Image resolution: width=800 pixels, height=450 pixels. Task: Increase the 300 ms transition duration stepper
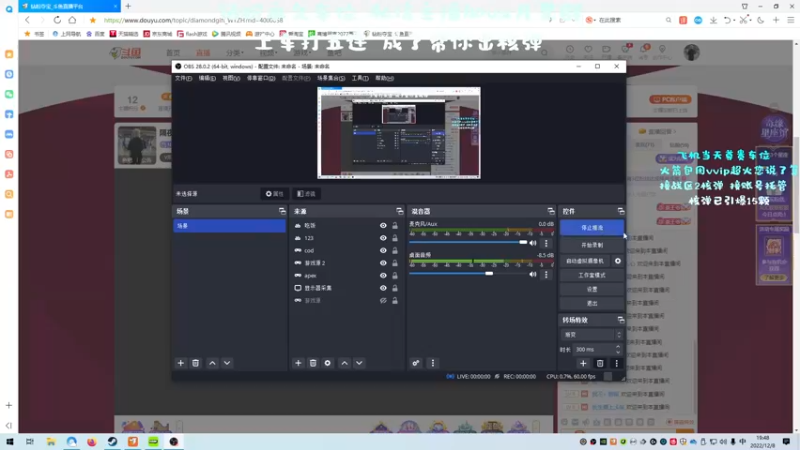point(618,347)
